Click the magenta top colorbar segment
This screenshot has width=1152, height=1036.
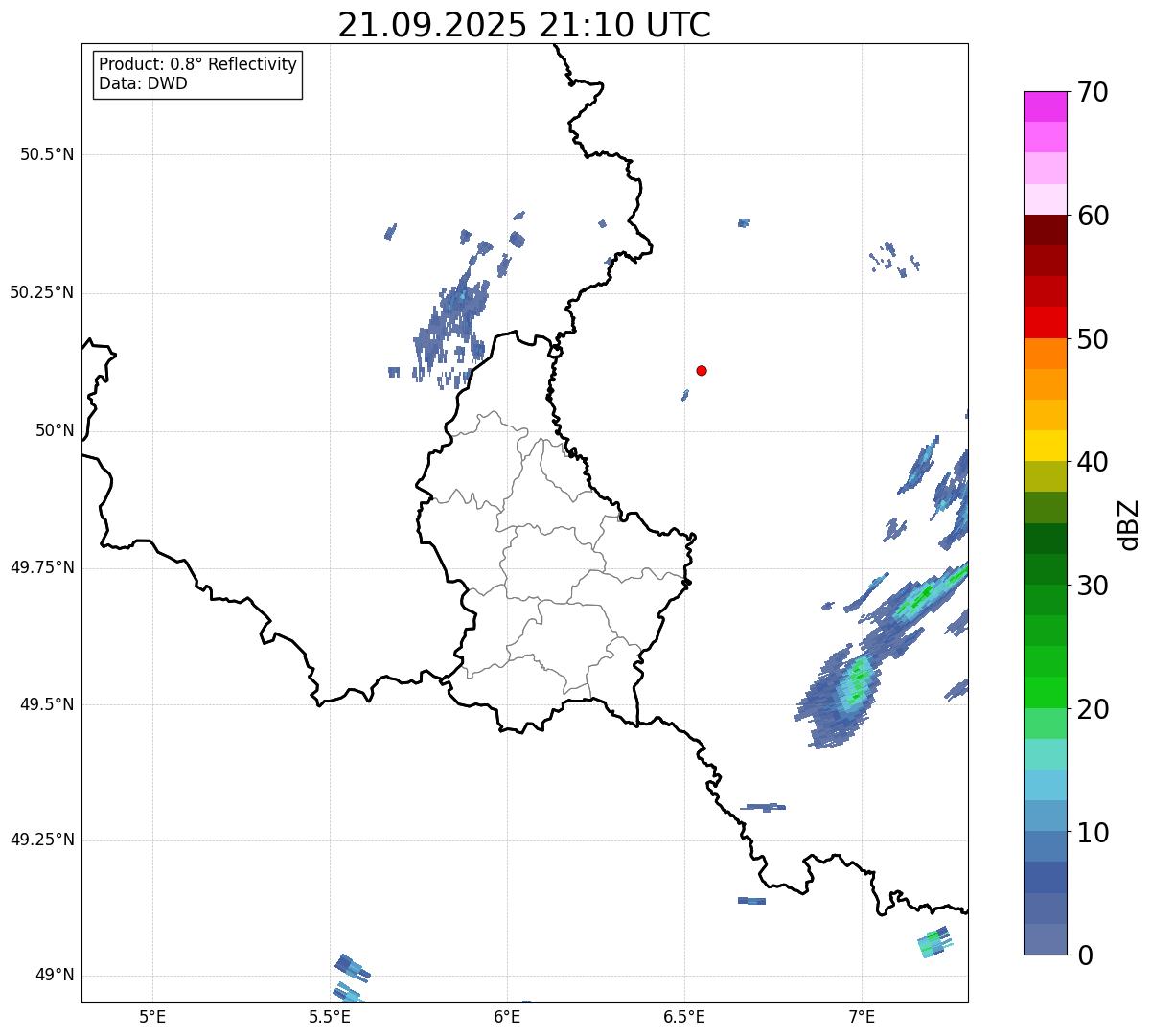point(1045,106)
